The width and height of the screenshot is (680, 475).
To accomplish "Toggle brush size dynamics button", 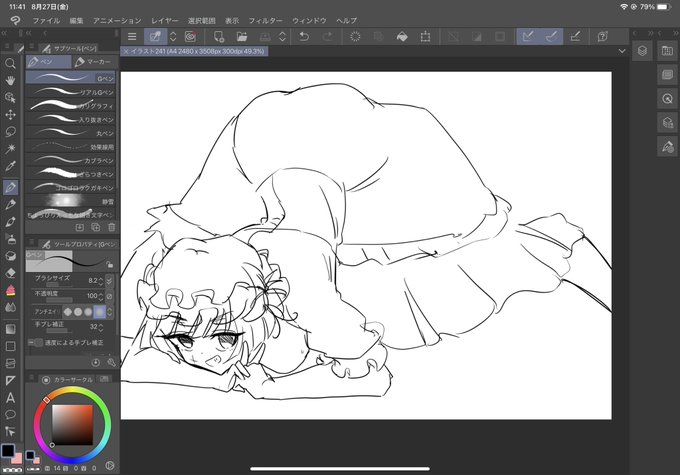I will pyautogui.click(x=109, y=281).
